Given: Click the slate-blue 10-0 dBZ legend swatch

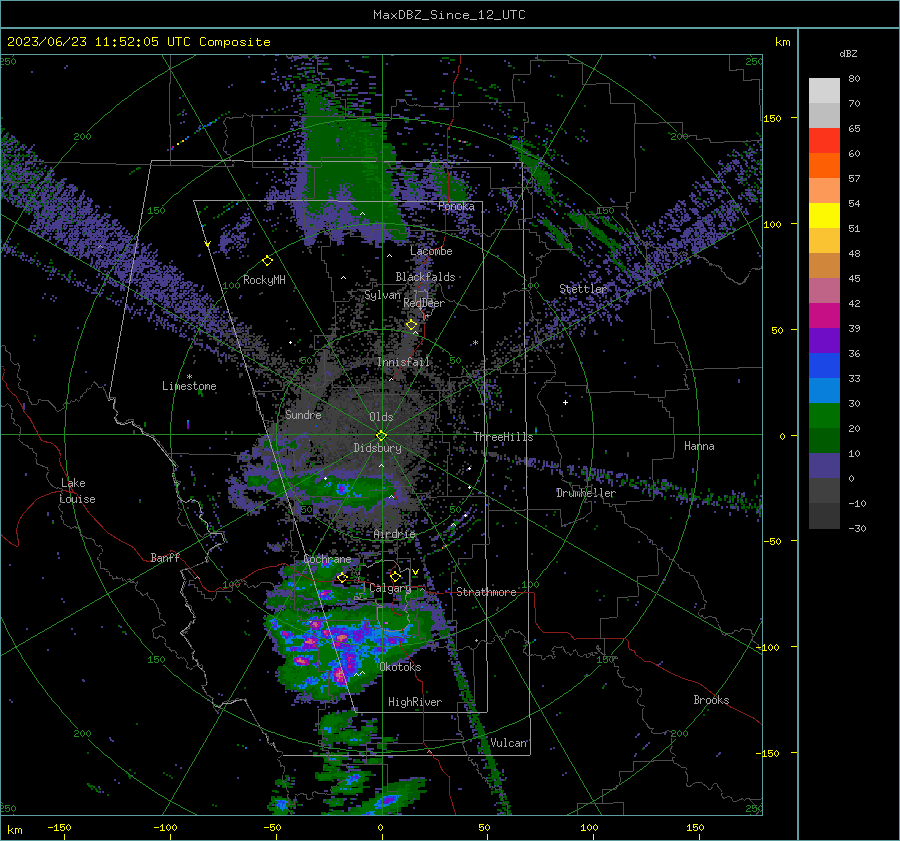Looking at the screenshot, I should coord(824,466).
